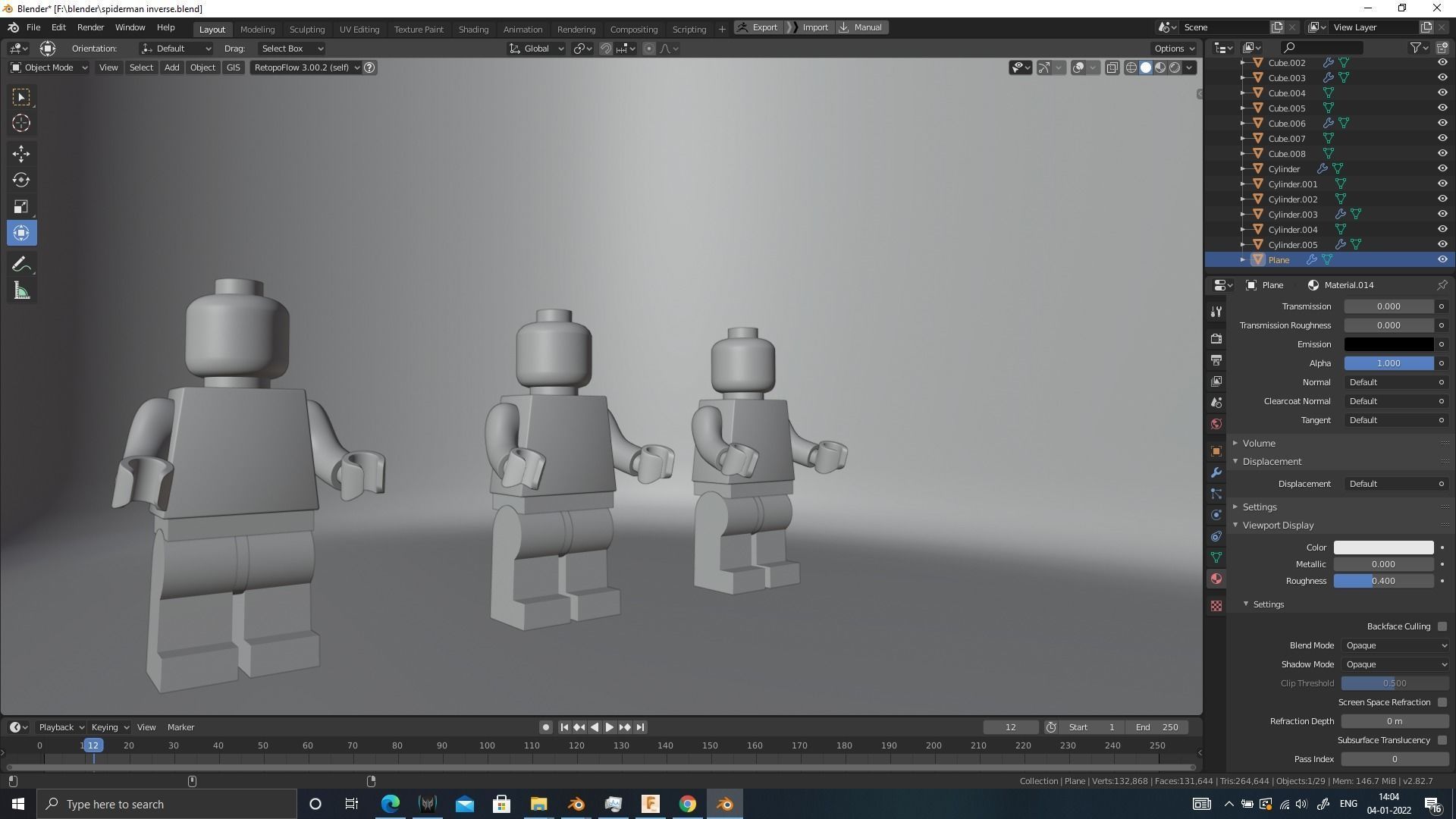Click the Emission color swatch
Image resolution: width=1456 pixels, height=819 pixels.
(1389, 344)
